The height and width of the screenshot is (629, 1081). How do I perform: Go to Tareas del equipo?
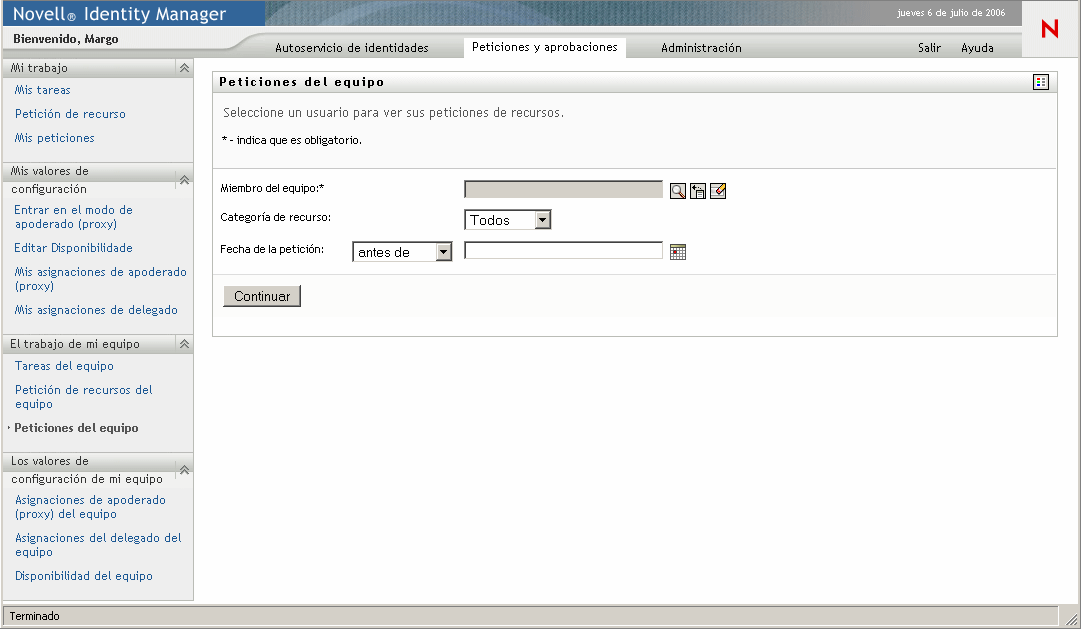tap(64, 366)
